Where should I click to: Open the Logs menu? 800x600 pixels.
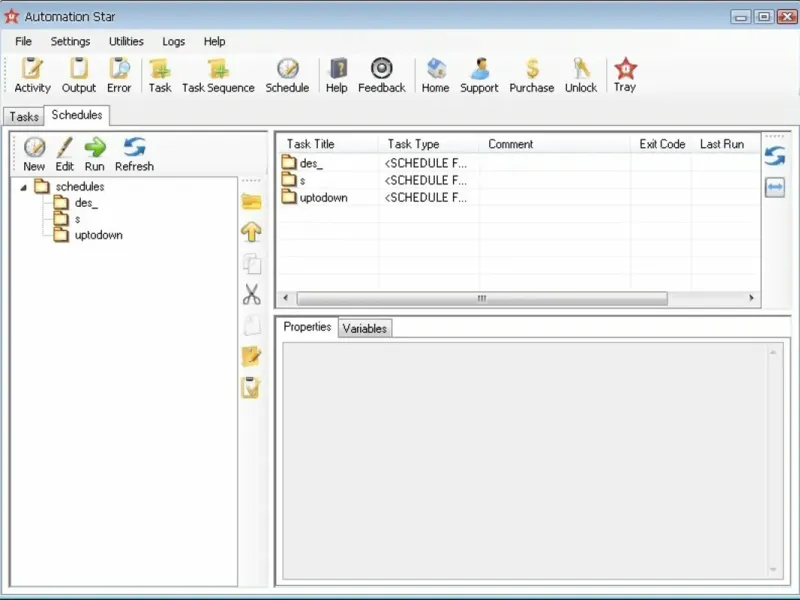click(x=173, y=41)
